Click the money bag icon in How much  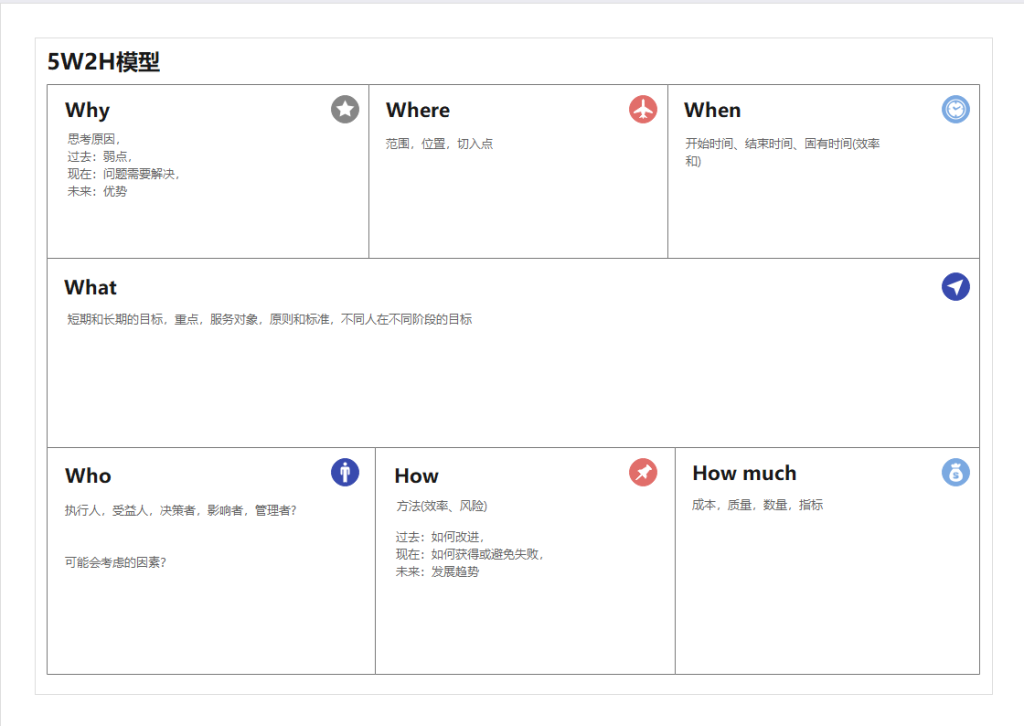point(955,472)
